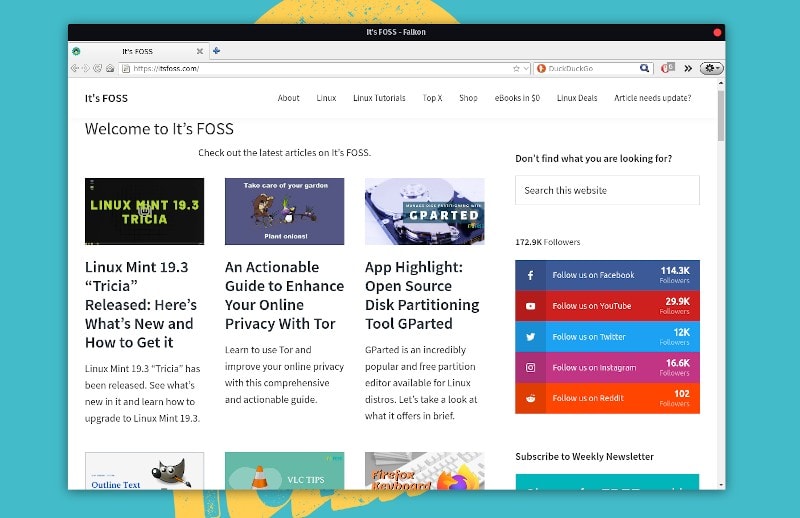Click the DuckDuckGo search field
The width and height of the screenshot is (800, 518).
tap(592, 68)
